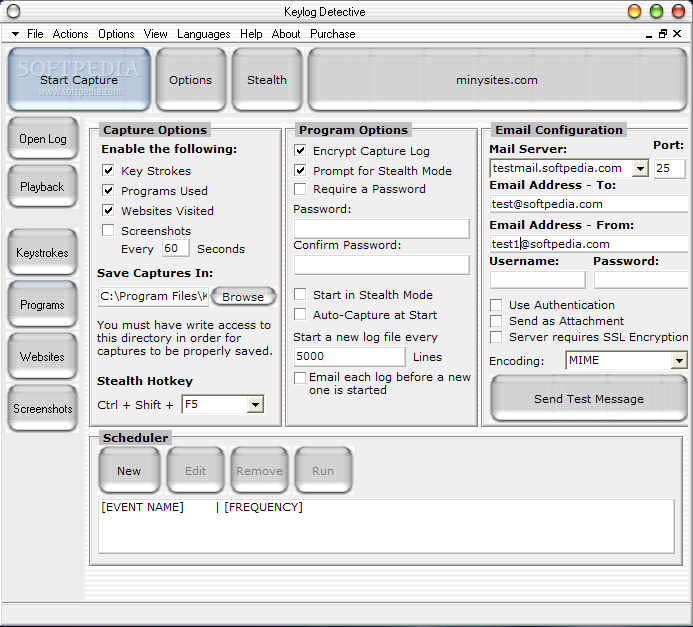
Task: Enable the Use Authentication checkbox
Action: (x=496, y=305)
